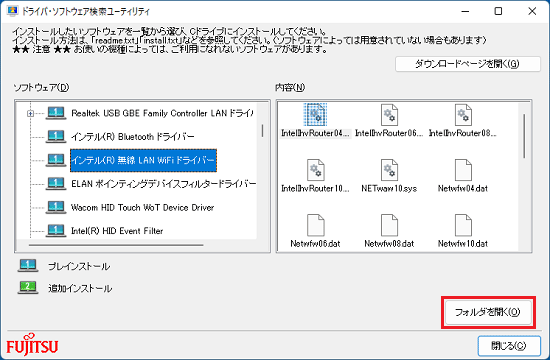Click the green 追加インストール legend icon

tap(28, 287)
